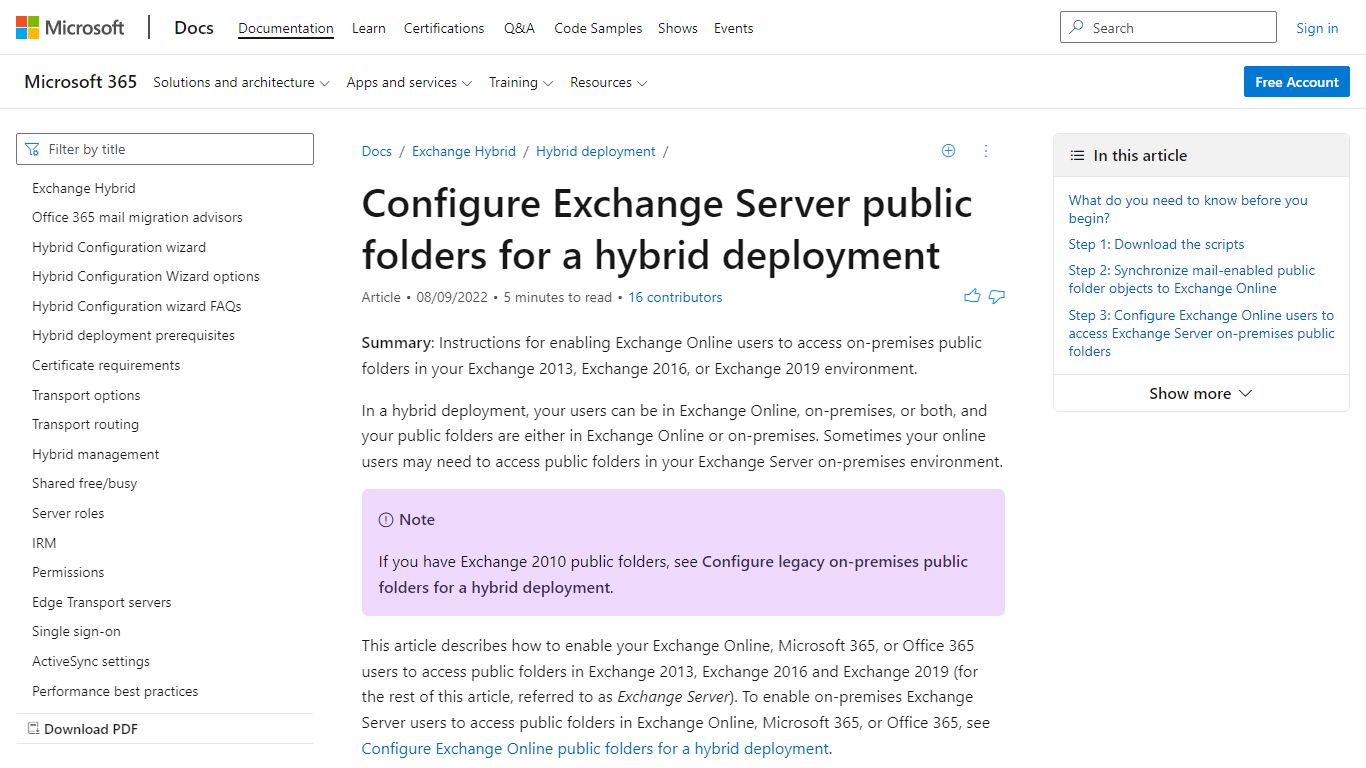Screen dimensions: 1366x768
Task: Click Download PDF text
Action: pyautogui.click(x=91, y=729)
